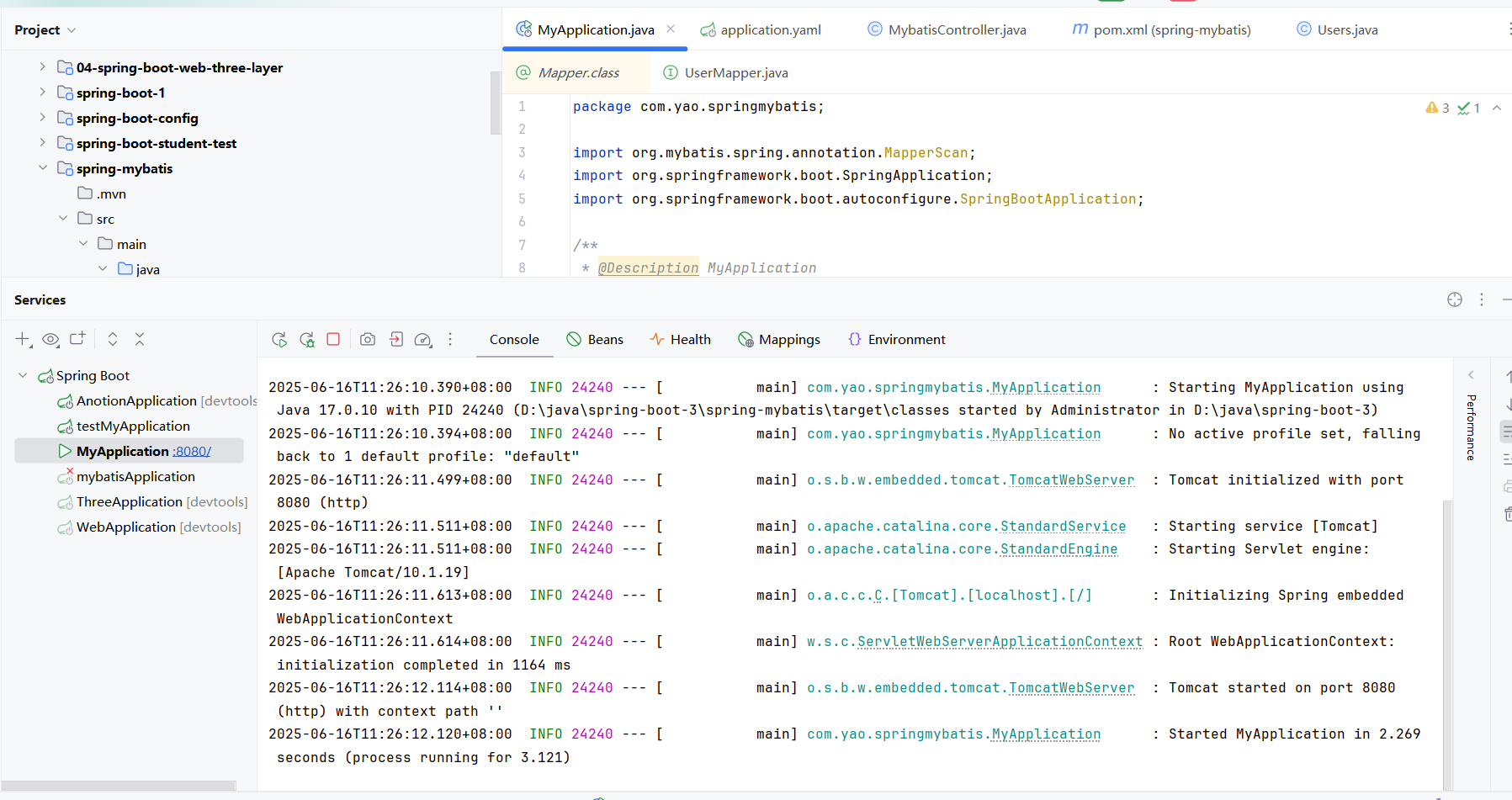The height and width of the screenshot is (800, 1512).
Task: Click the Project tree vertical scrollbar
Action: 495,103
